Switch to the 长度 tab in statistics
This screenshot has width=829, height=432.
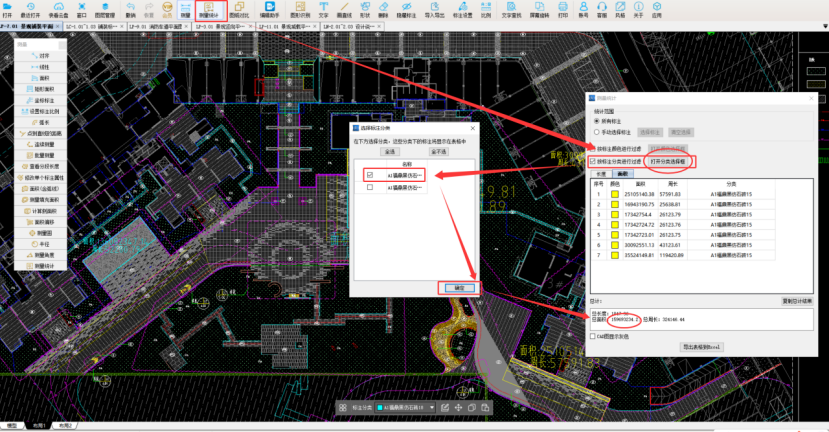click(x=600, y=173)
